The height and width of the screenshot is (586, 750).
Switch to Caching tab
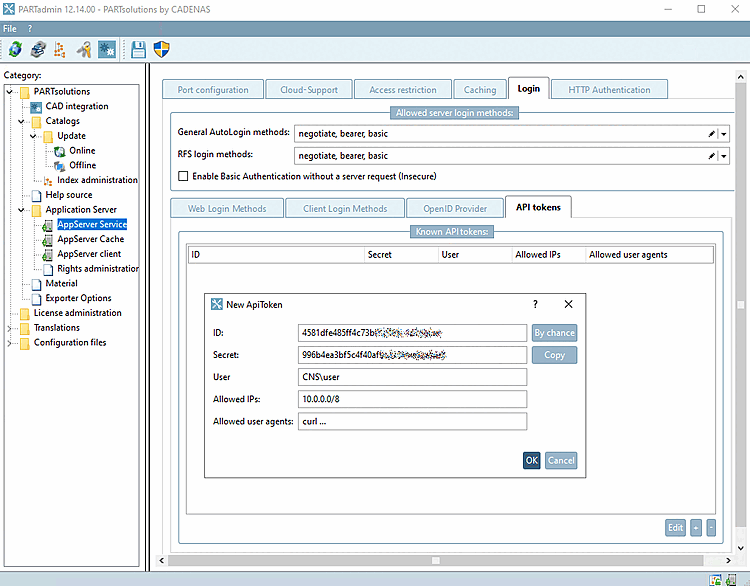480,89
